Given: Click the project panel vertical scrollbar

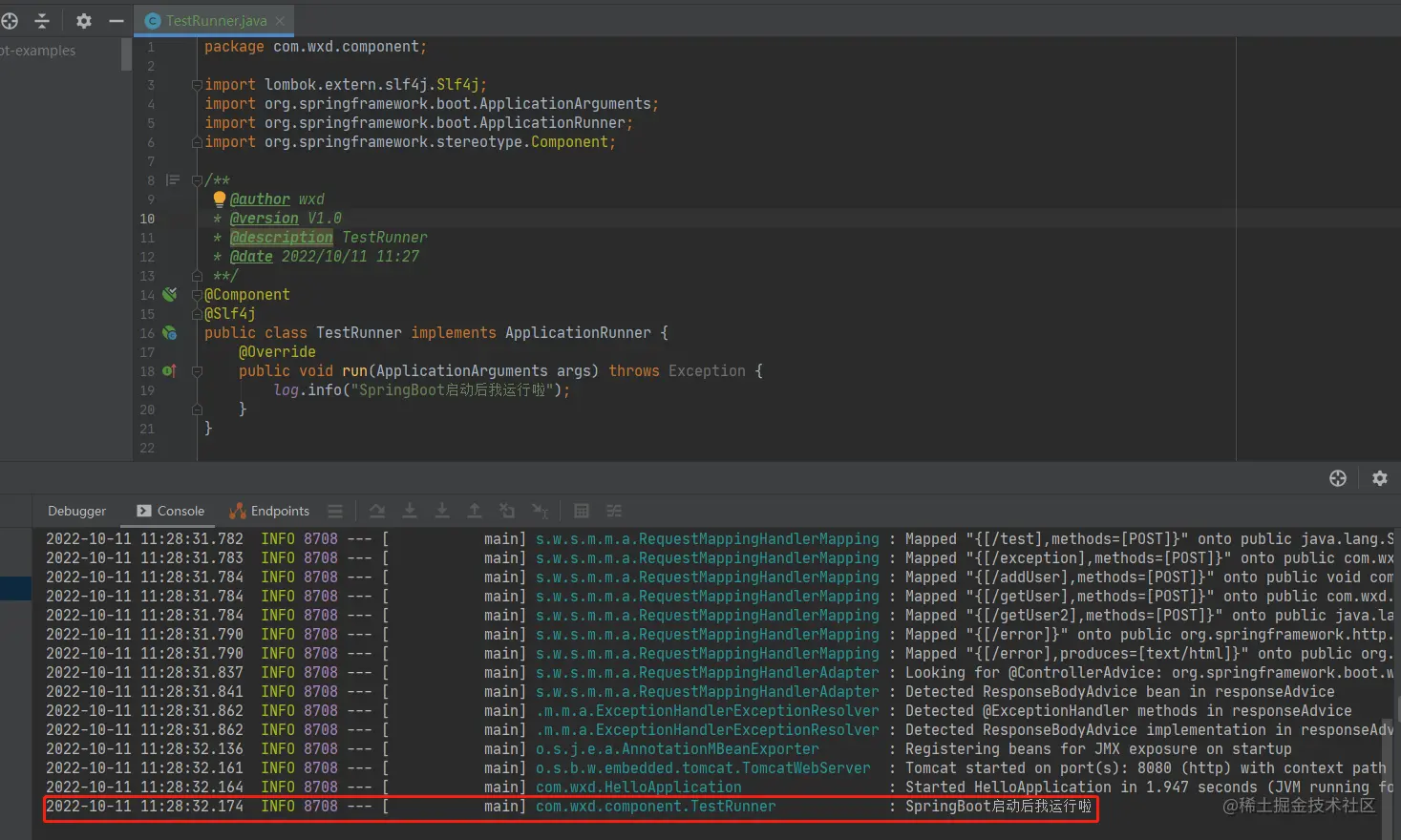Looking at the screenshot, I should point(126,53).
